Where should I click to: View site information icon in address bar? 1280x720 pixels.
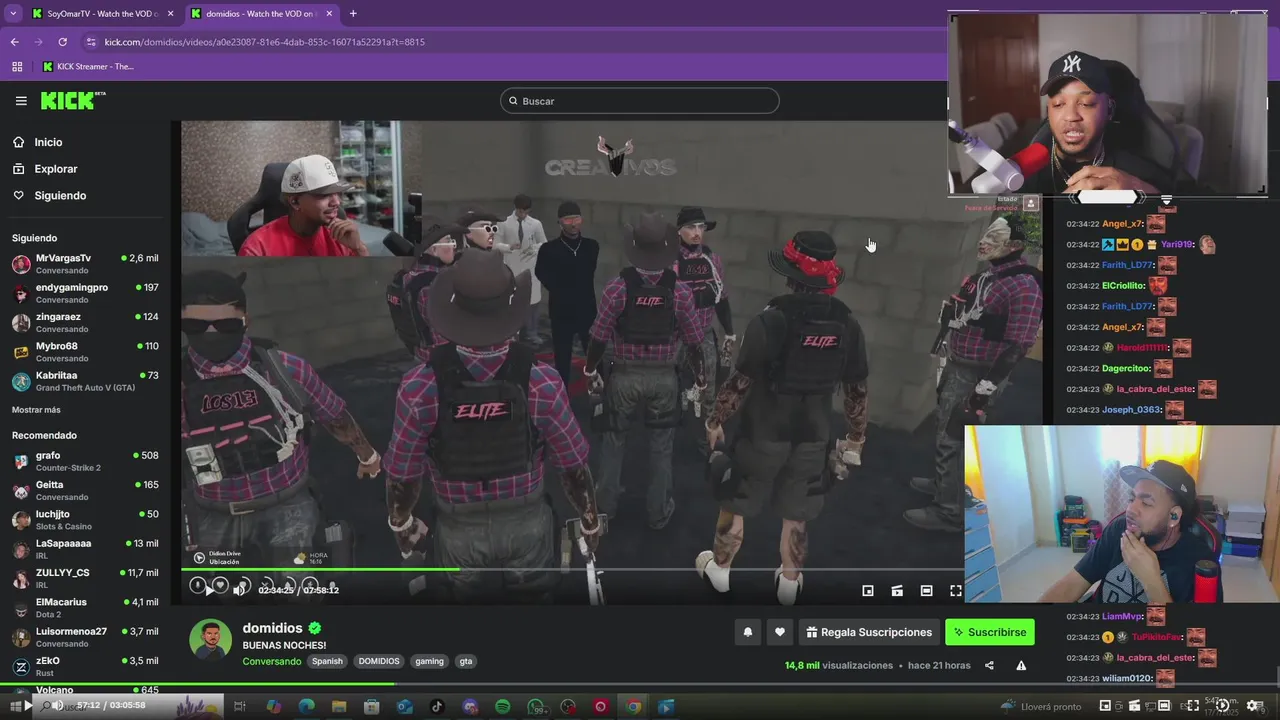point(91,42)
